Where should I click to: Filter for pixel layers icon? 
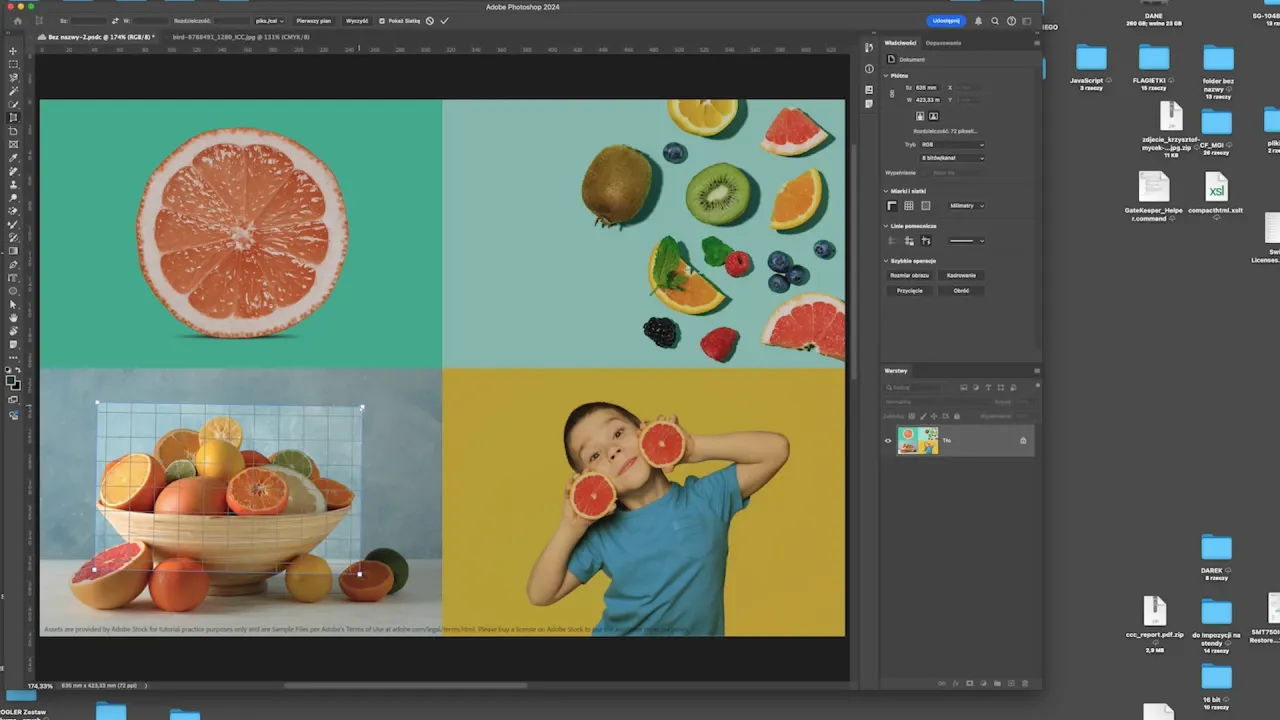(x=964, y=387)
